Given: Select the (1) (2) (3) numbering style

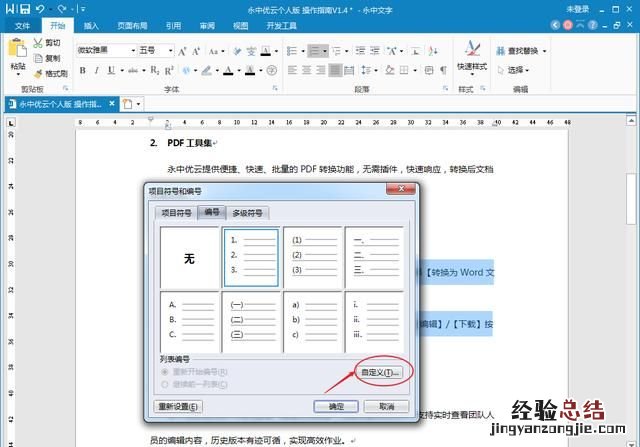Looking at the screenshot, I should coord(313,258).
